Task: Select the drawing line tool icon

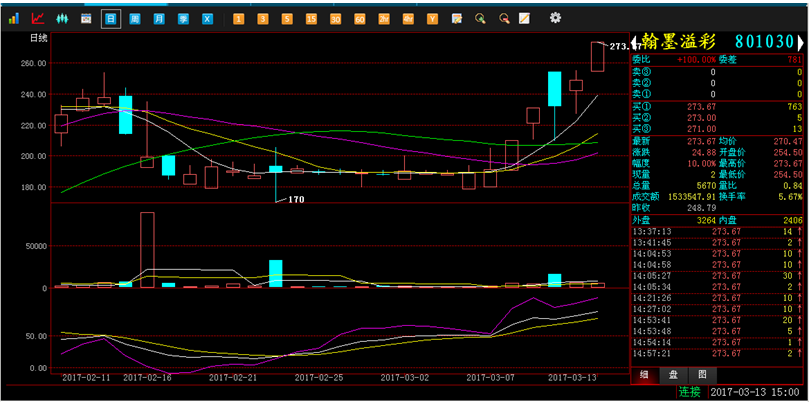Action: point(524,19)
